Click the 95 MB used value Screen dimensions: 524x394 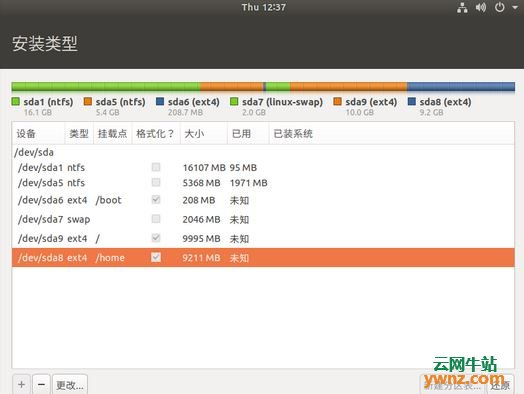pyautogui.click(x=243, y=167)
